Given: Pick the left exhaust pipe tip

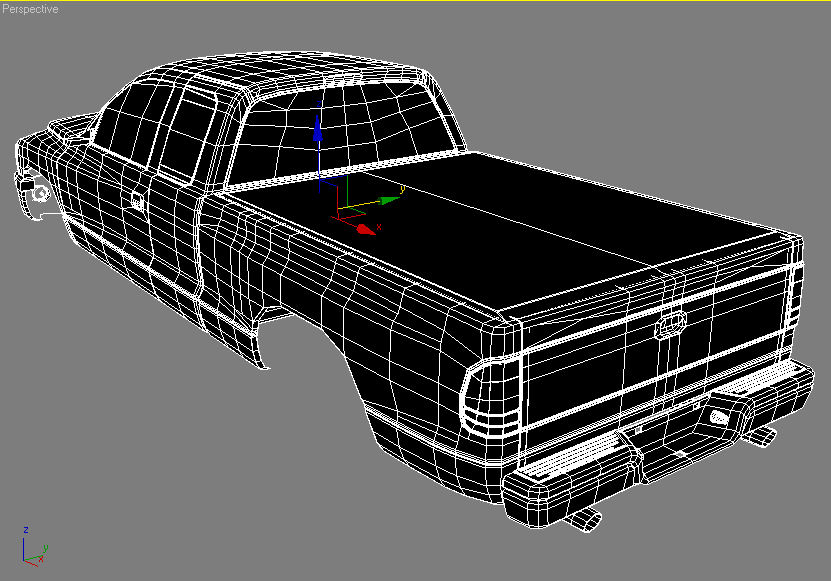Looking at the screenshot, I should (583, 517).
